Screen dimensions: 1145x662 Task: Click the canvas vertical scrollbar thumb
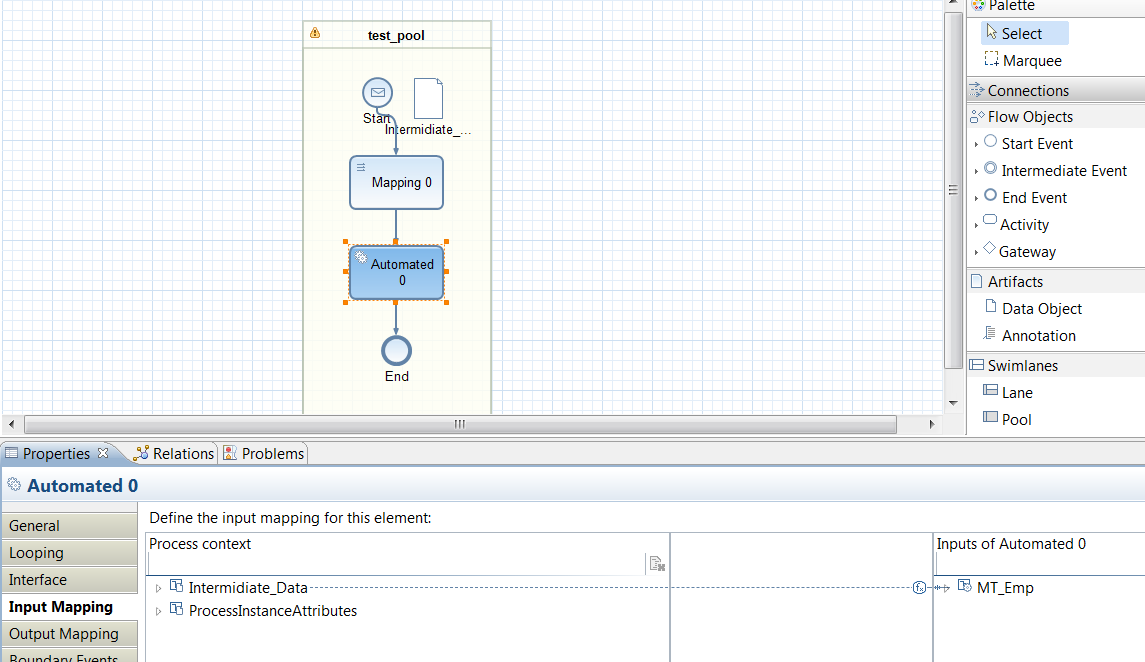point(953,190)
